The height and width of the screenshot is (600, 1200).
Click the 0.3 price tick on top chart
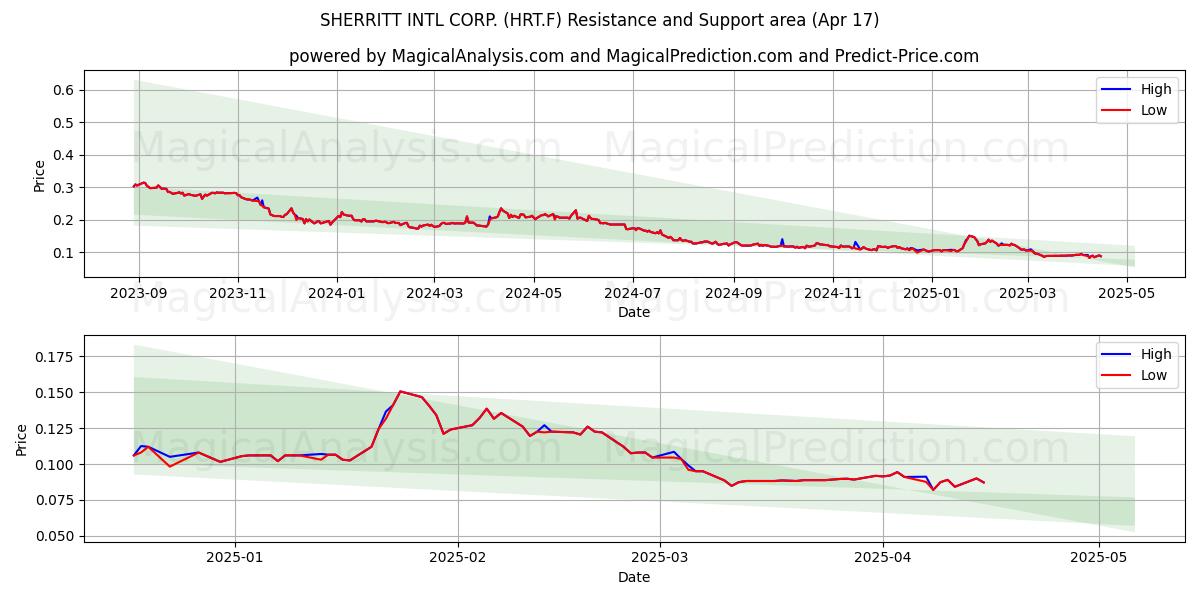tap(66, 188)
